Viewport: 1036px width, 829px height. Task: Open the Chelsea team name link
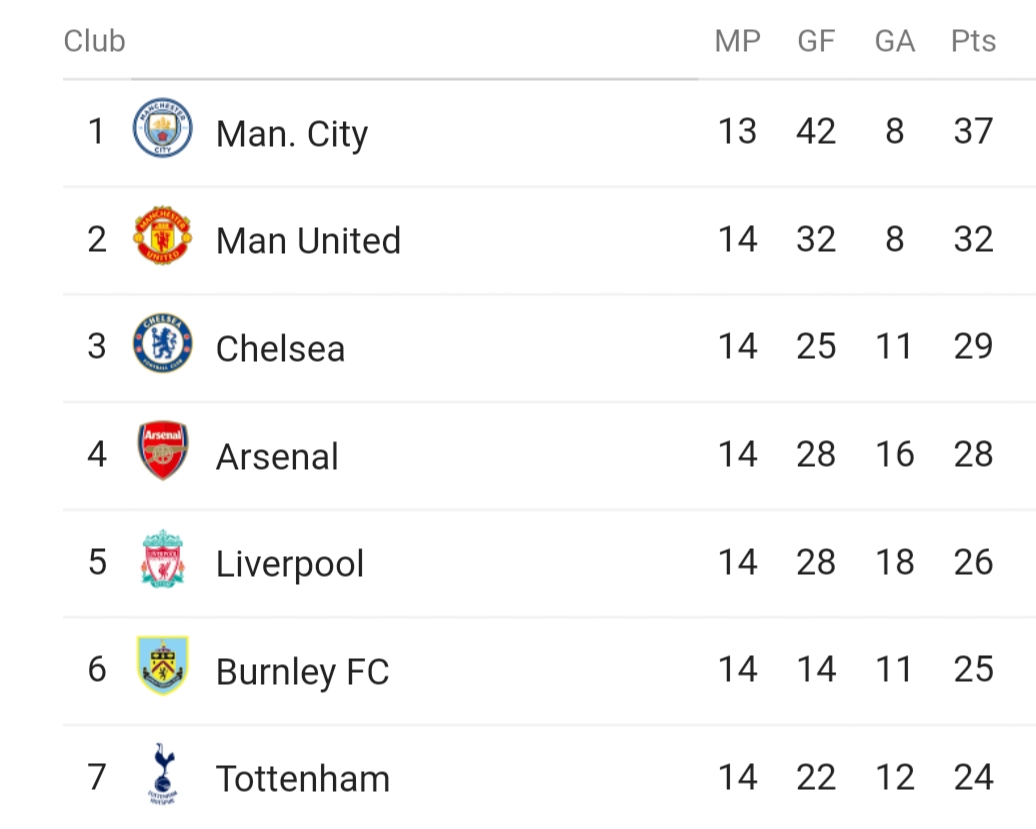(280, 349)
